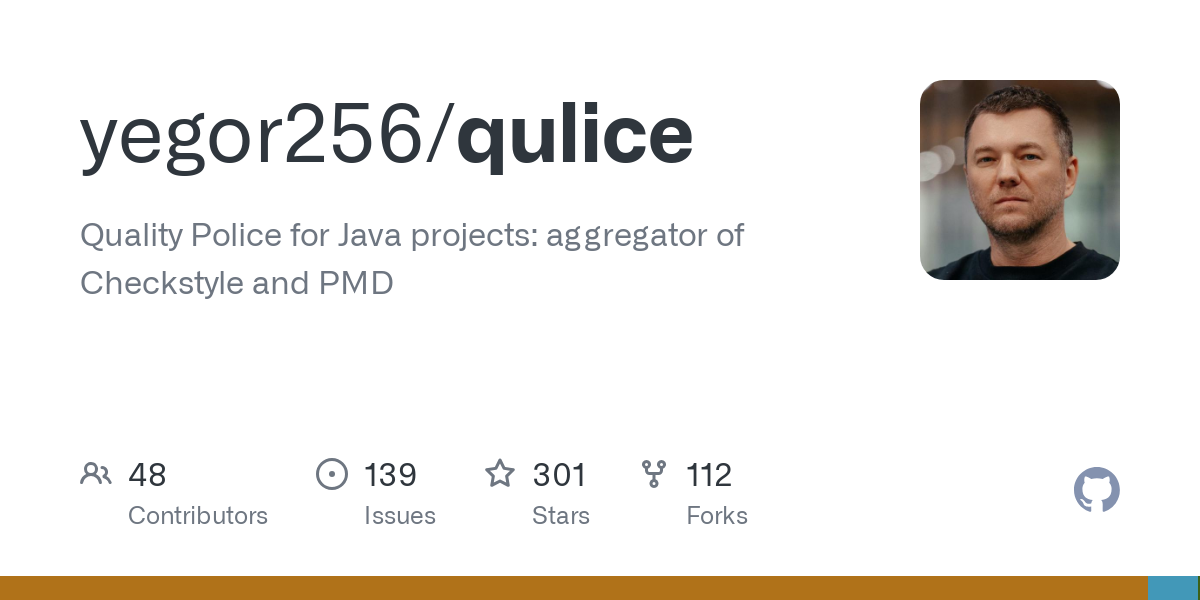Screen dimensions: 1200x600
Task: Click the yegor256 owner name in title
Action: pos(252,135)
